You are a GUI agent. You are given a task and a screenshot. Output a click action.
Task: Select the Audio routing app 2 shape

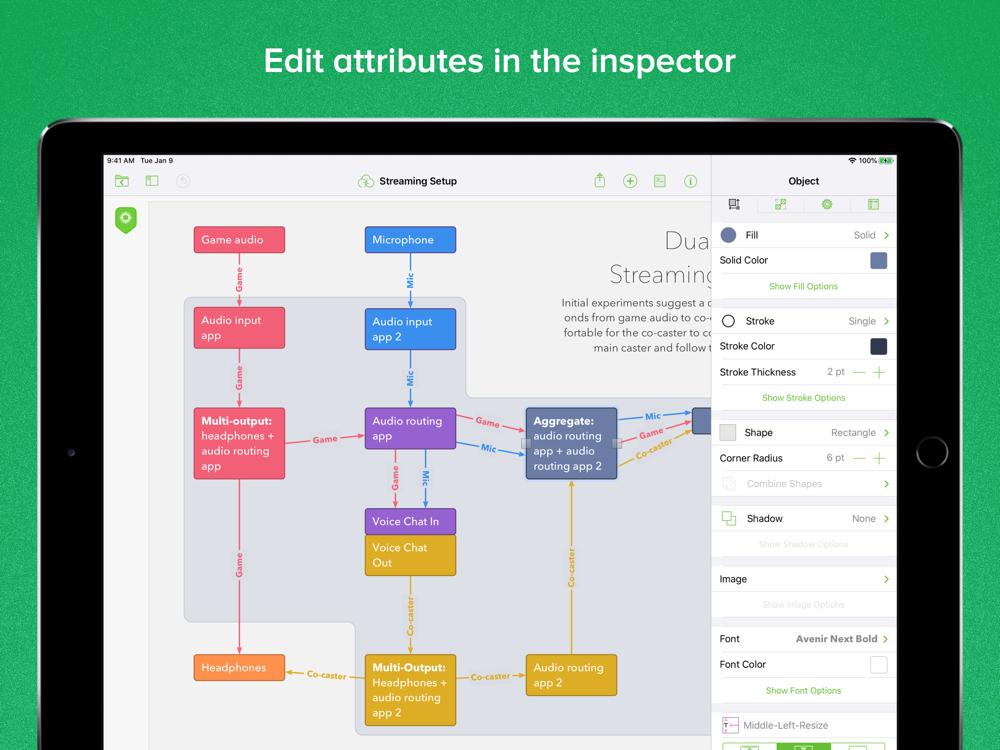coord(571,675)
